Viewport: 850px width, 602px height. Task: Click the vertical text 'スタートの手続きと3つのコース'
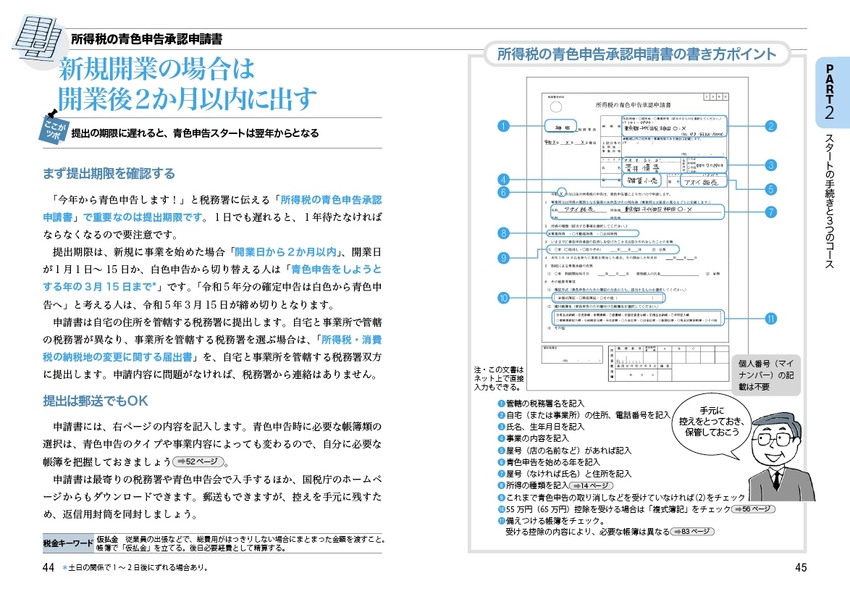pyautogui.click(x=829, y=200)
